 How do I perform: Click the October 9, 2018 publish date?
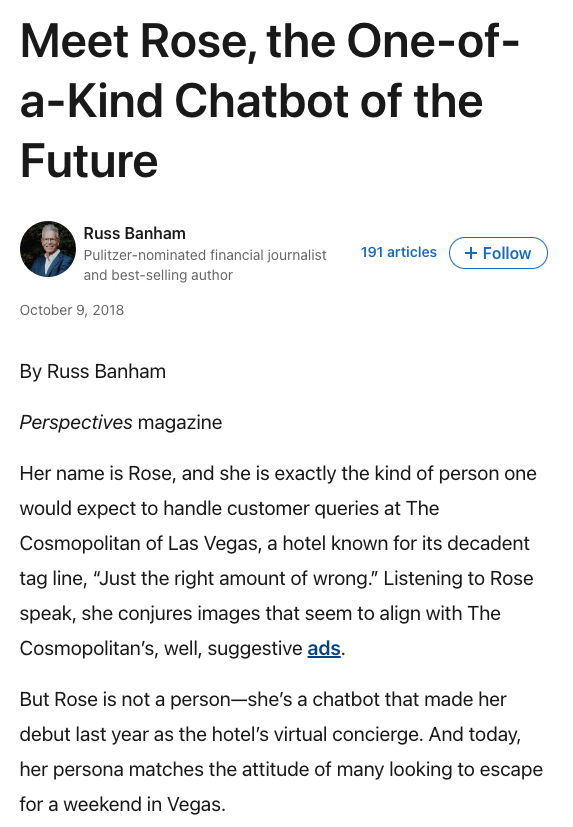[72, 310]
